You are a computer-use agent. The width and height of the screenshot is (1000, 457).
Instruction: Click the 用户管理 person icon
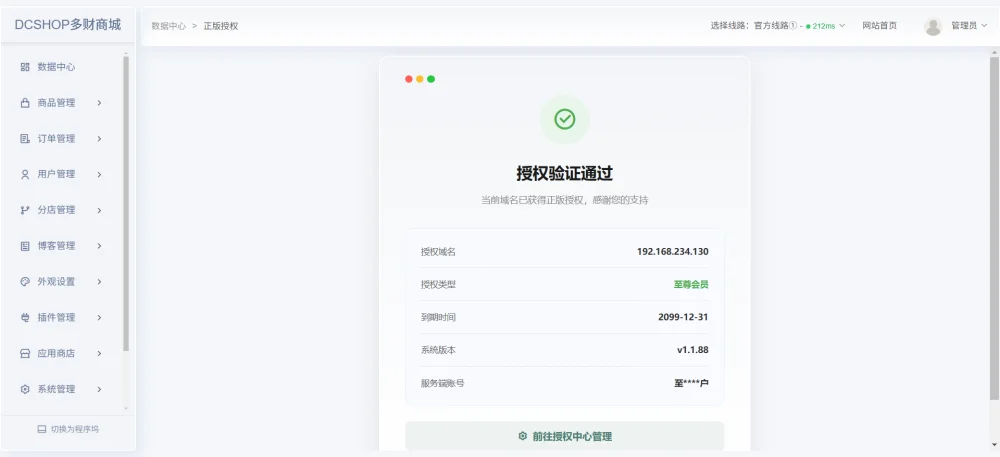[25, 174]
